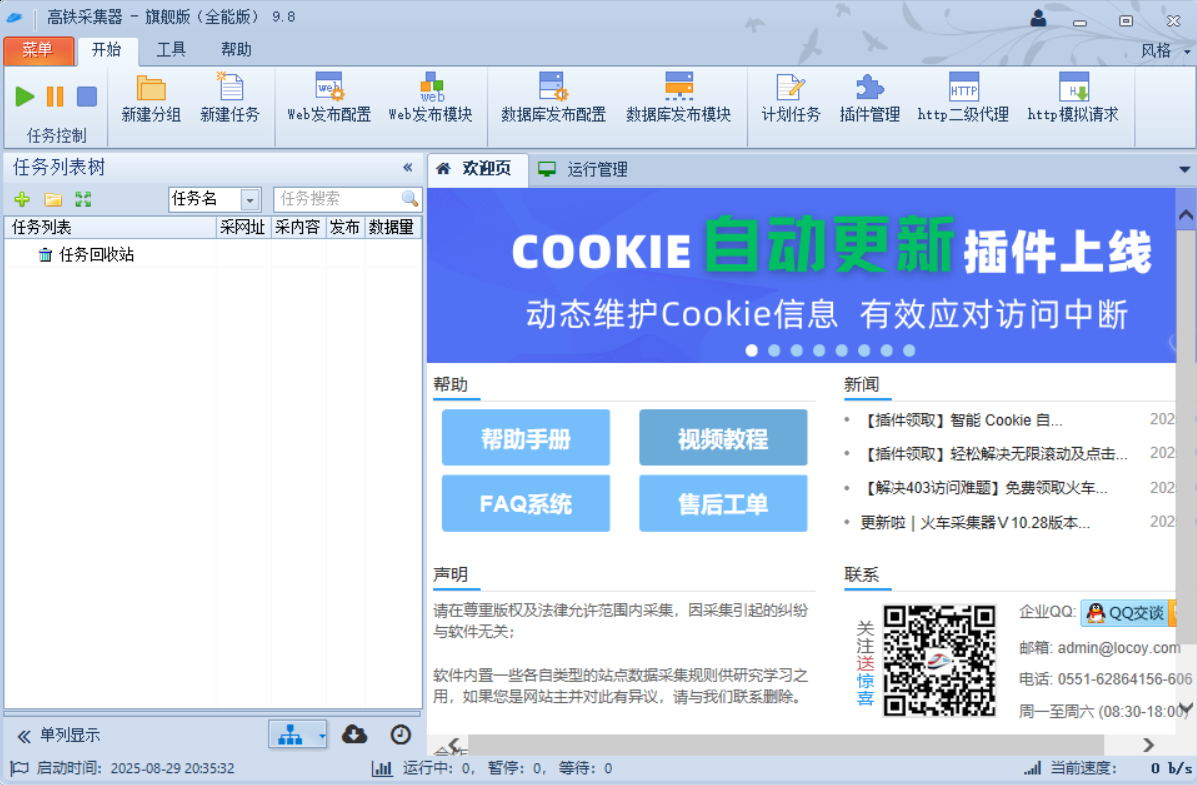Click the welcome page scroll up arrow
Screen dimensions: 1197x785
point(1186,215)
